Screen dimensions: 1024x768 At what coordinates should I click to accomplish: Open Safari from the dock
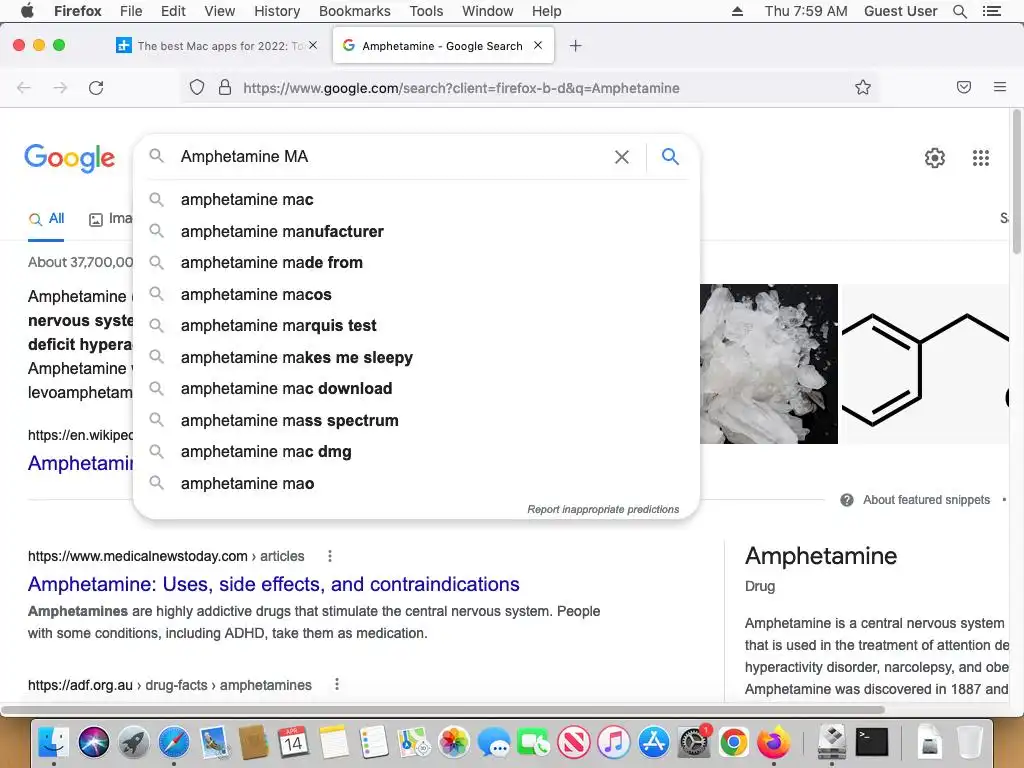coord(174,743)
